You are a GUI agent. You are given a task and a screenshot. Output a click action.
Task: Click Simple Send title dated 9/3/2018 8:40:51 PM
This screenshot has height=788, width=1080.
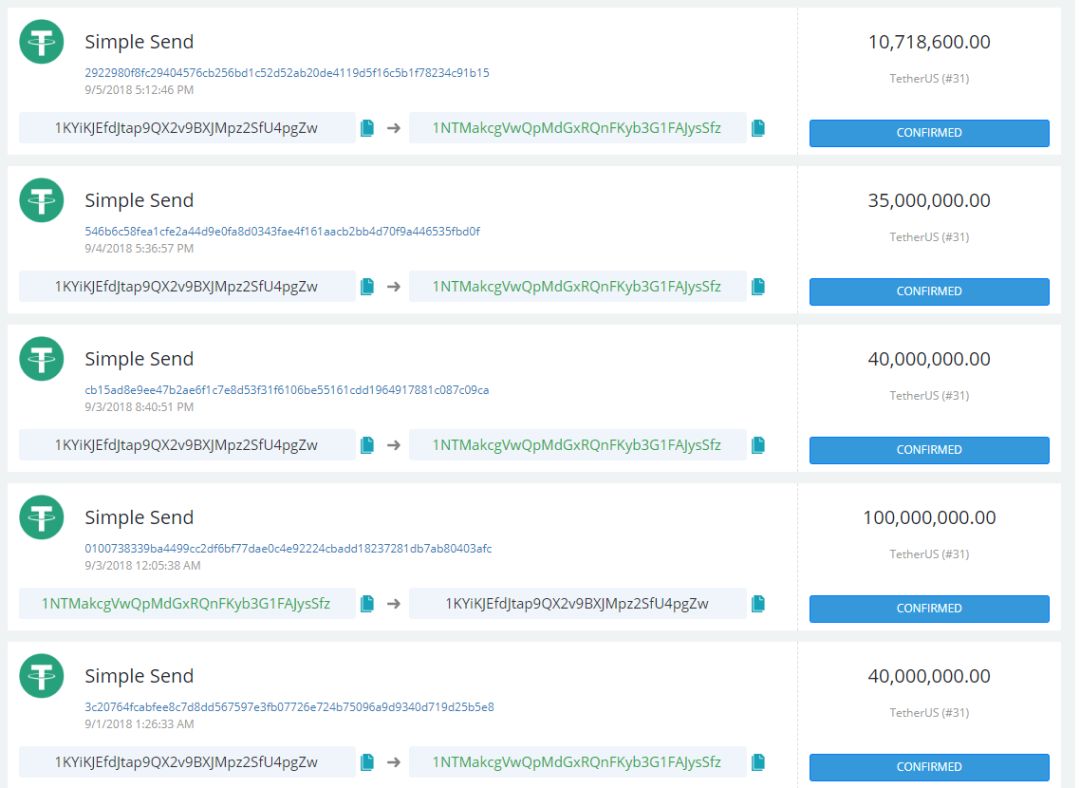click(139, 359)
